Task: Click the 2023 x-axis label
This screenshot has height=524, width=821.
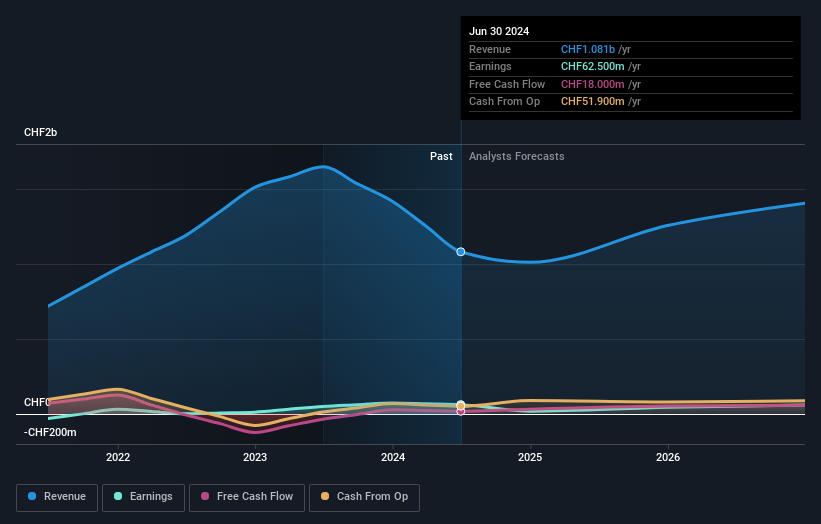Action: 255,457
